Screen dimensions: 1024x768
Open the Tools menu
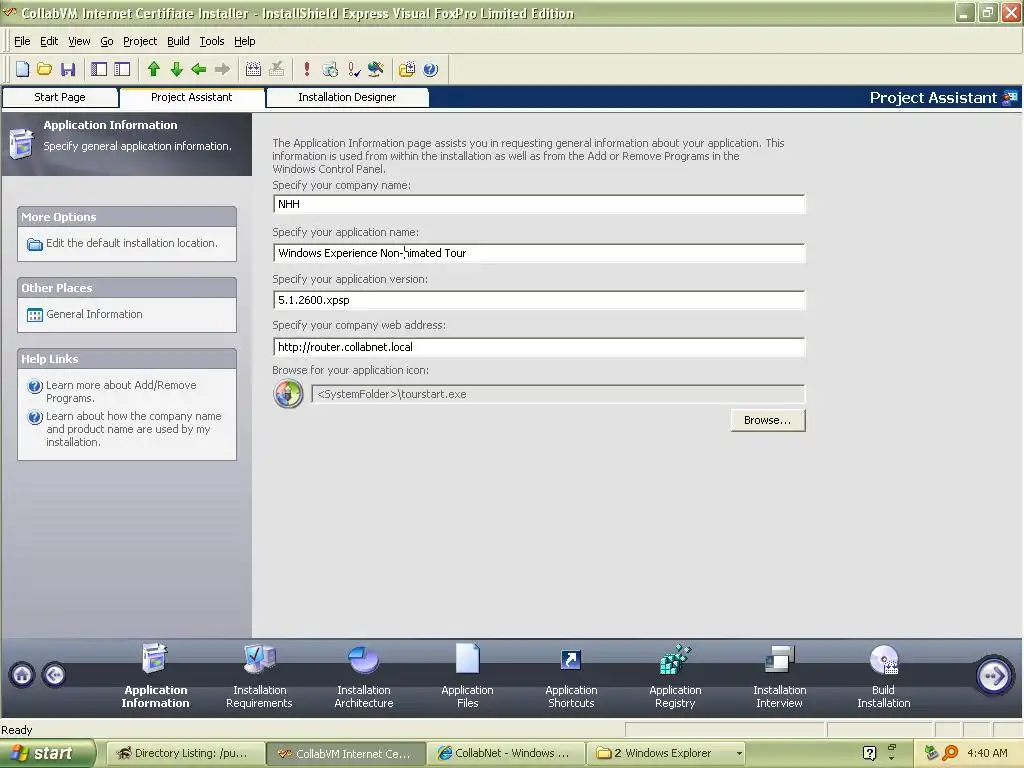coord(212,41)
